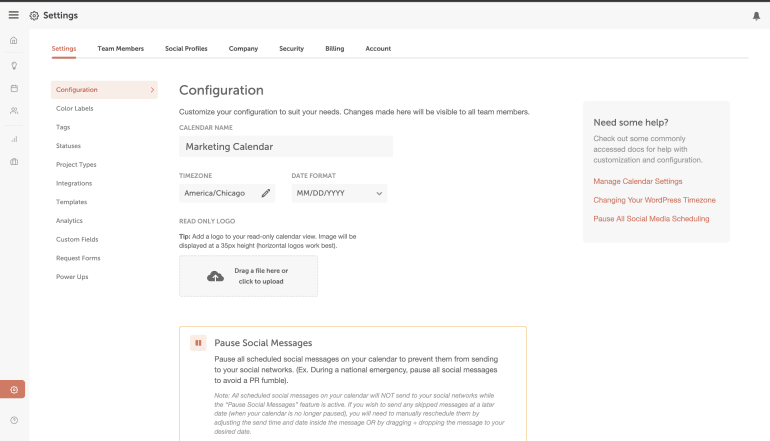Open the team people icon

coord(13,111)
